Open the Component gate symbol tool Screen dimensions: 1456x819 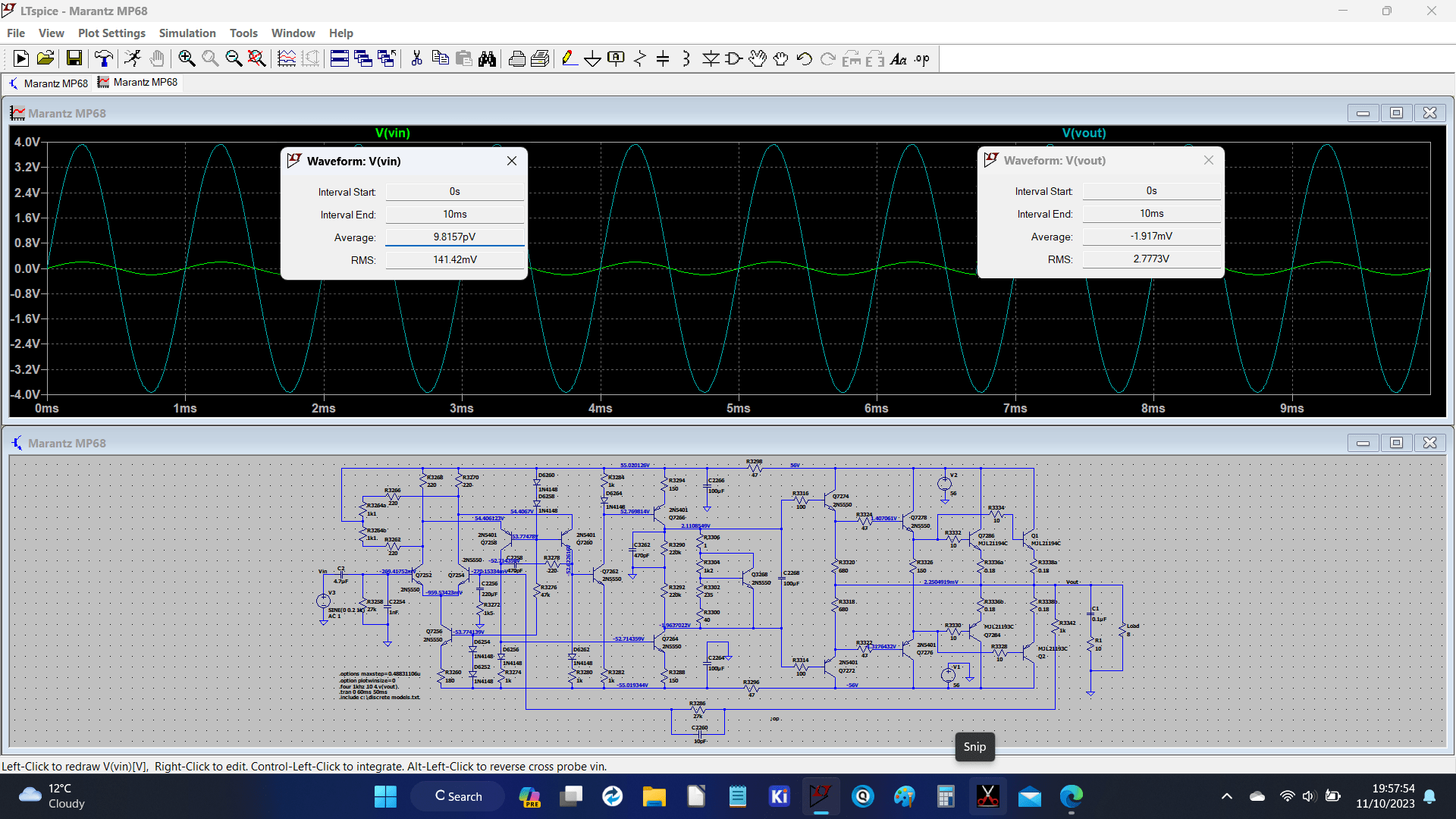(734, 58)
